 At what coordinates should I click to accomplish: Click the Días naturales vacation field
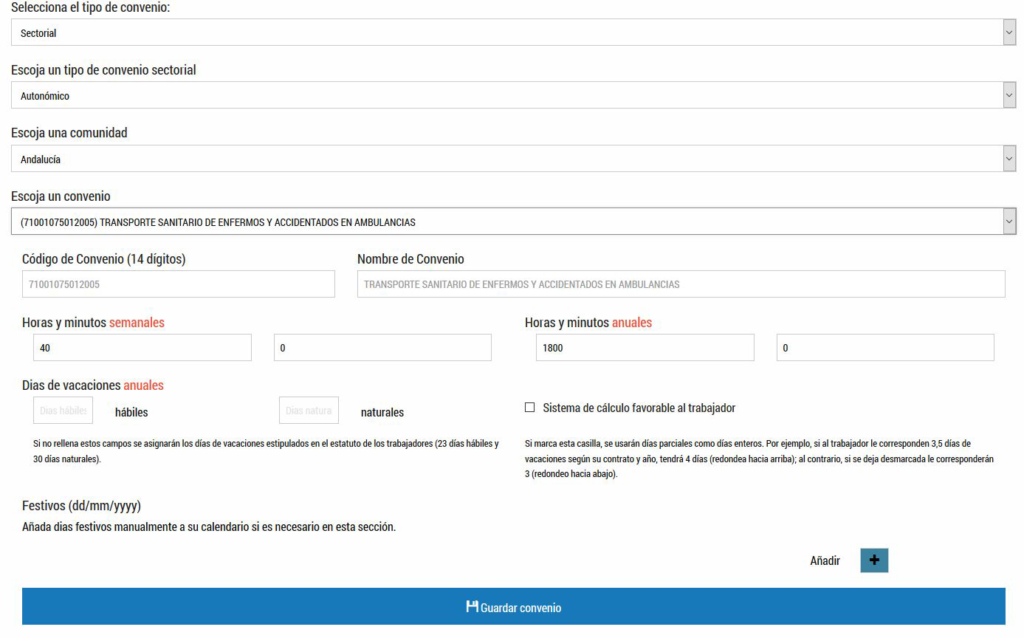coord(309,410)
